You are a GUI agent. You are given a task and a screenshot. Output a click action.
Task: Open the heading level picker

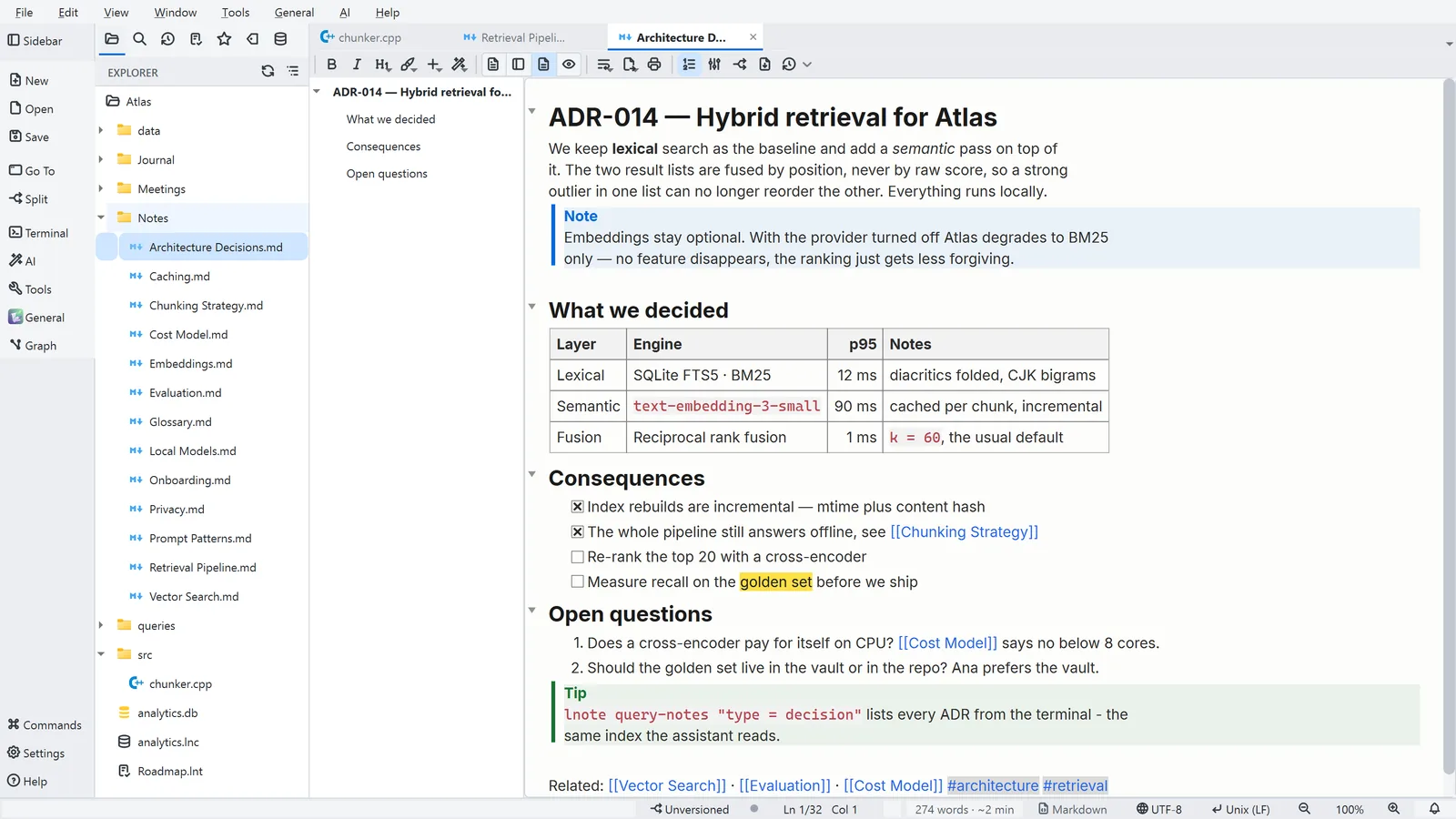point(383,65)
